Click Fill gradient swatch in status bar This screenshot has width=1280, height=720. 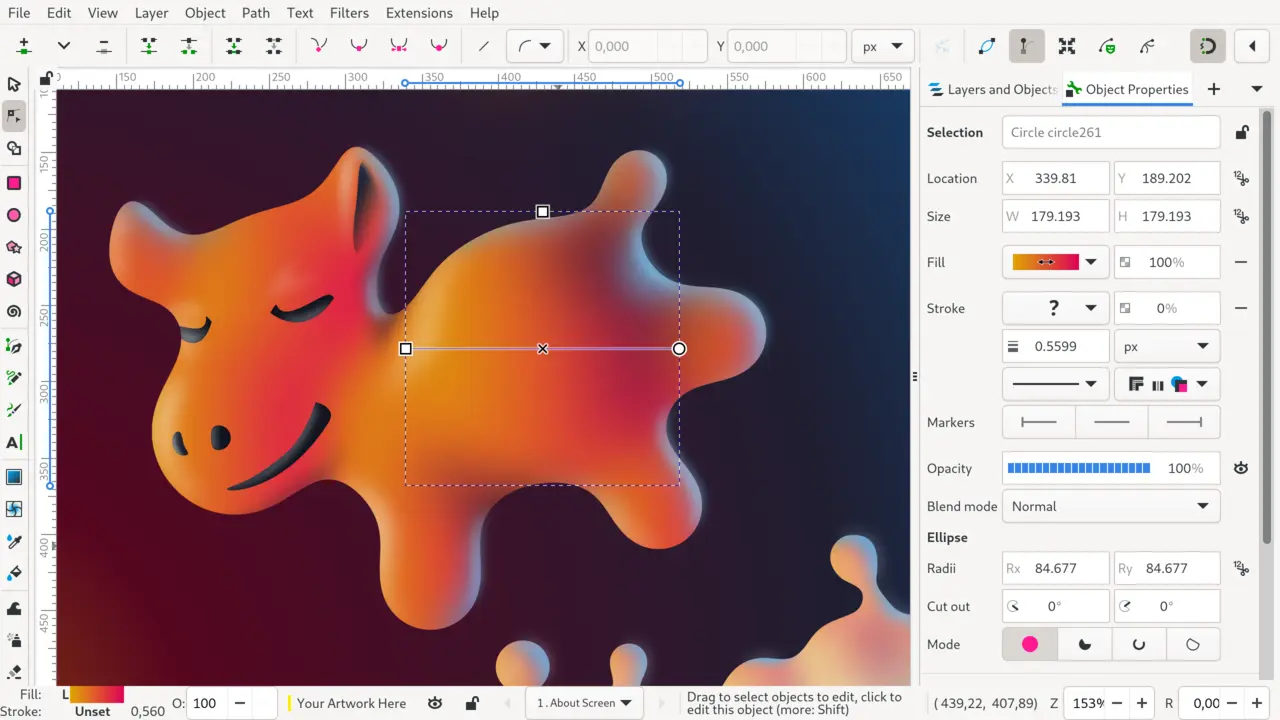pyautogui.click(x=95, y=694)
